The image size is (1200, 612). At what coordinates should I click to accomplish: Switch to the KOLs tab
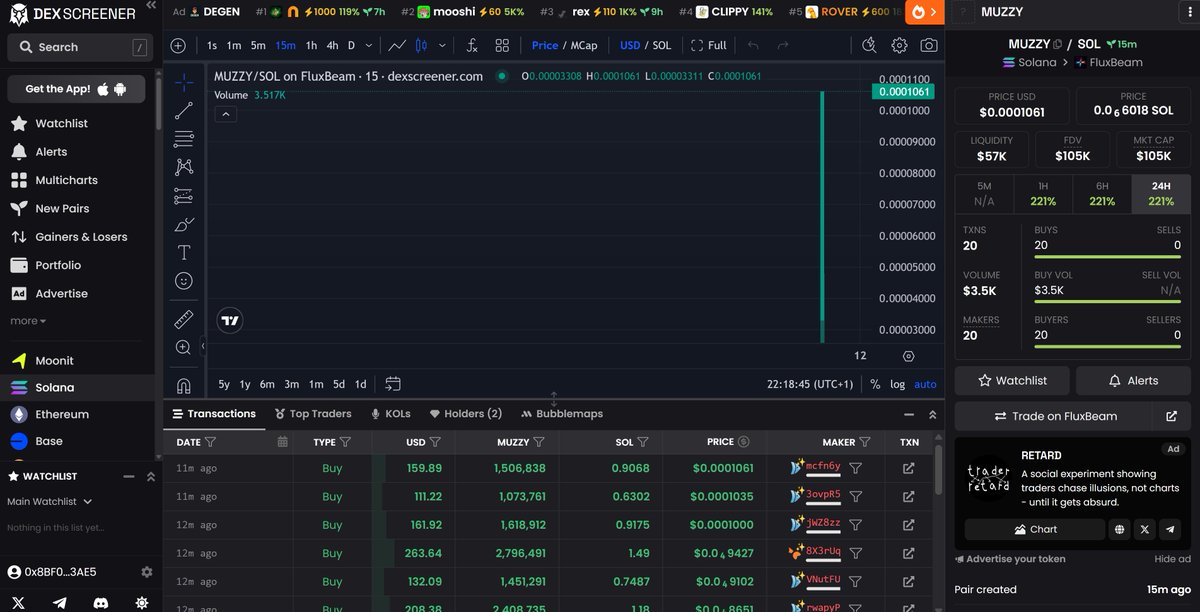(x=390, y=413)
